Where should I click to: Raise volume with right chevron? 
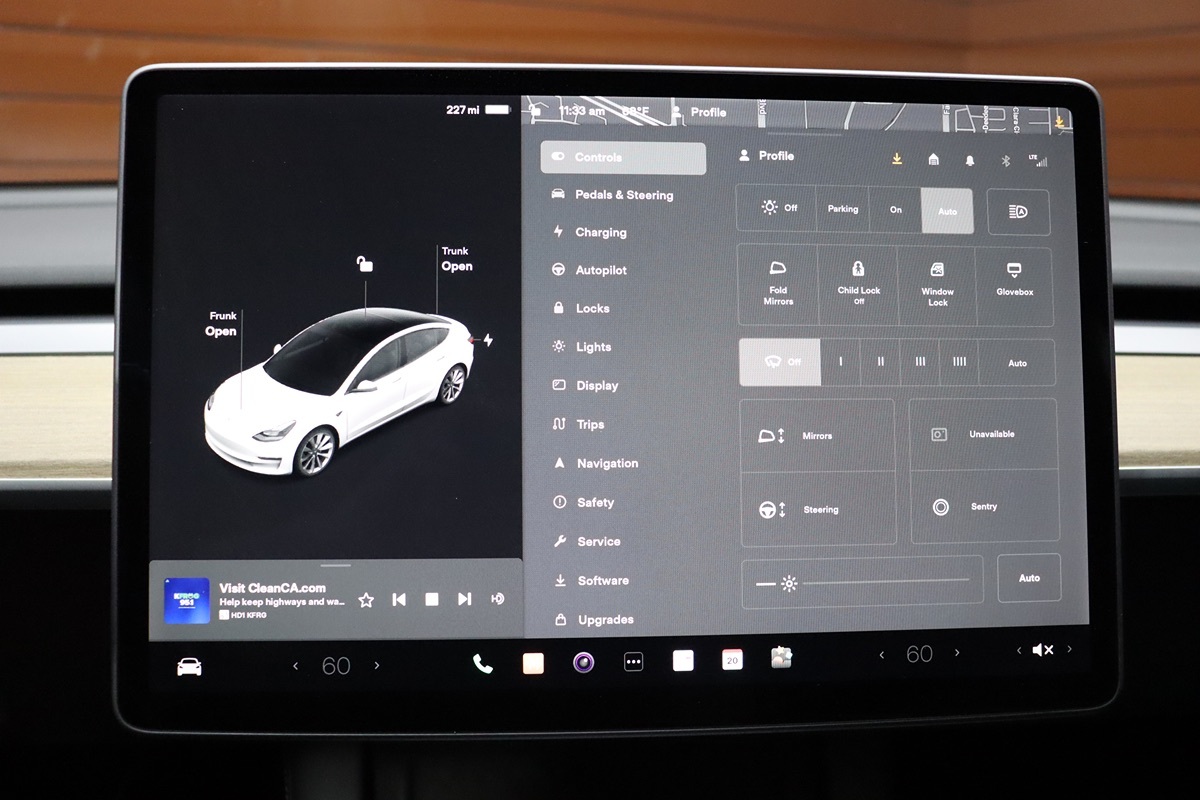(1069, 649)
